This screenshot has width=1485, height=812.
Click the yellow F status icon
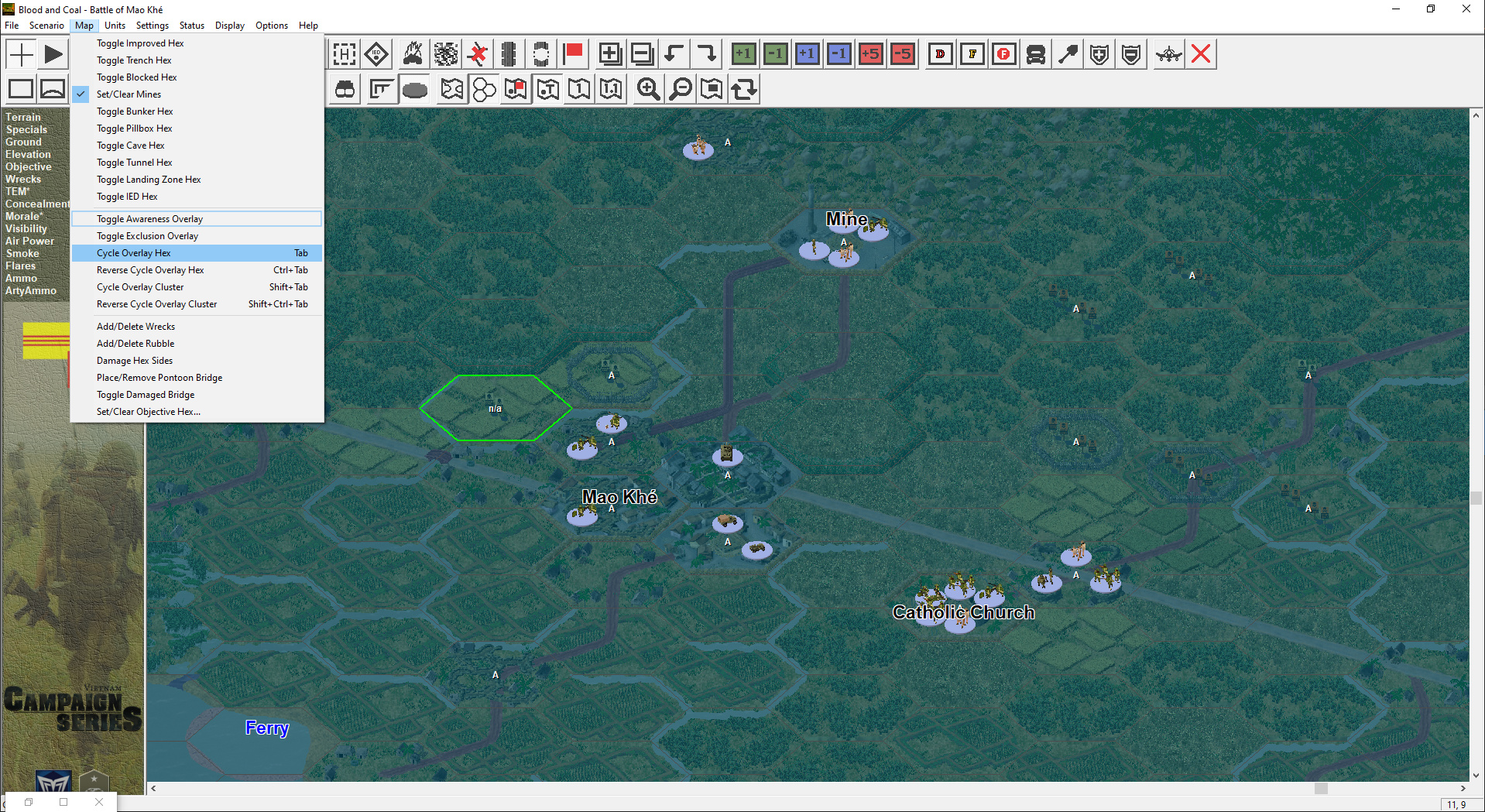(972, 54)
